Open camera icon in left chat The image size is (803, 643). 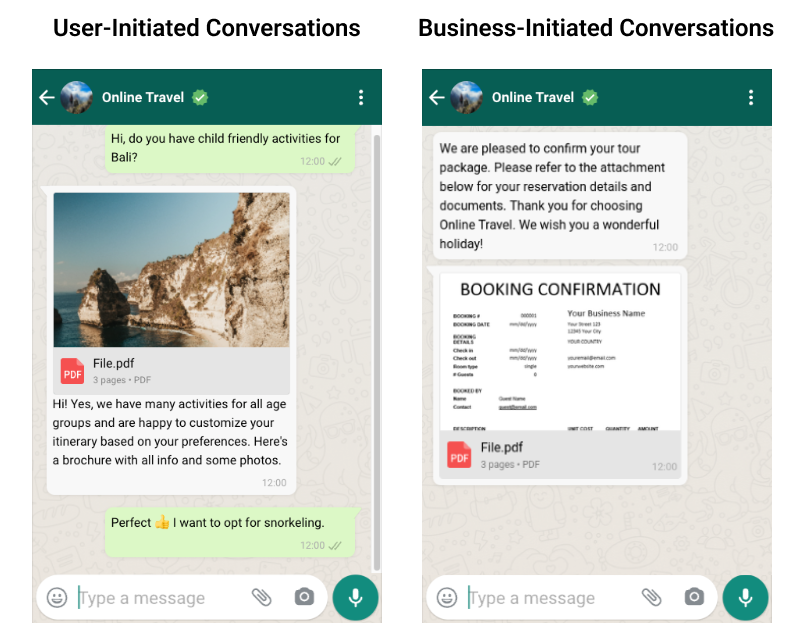tap(304, 598)
